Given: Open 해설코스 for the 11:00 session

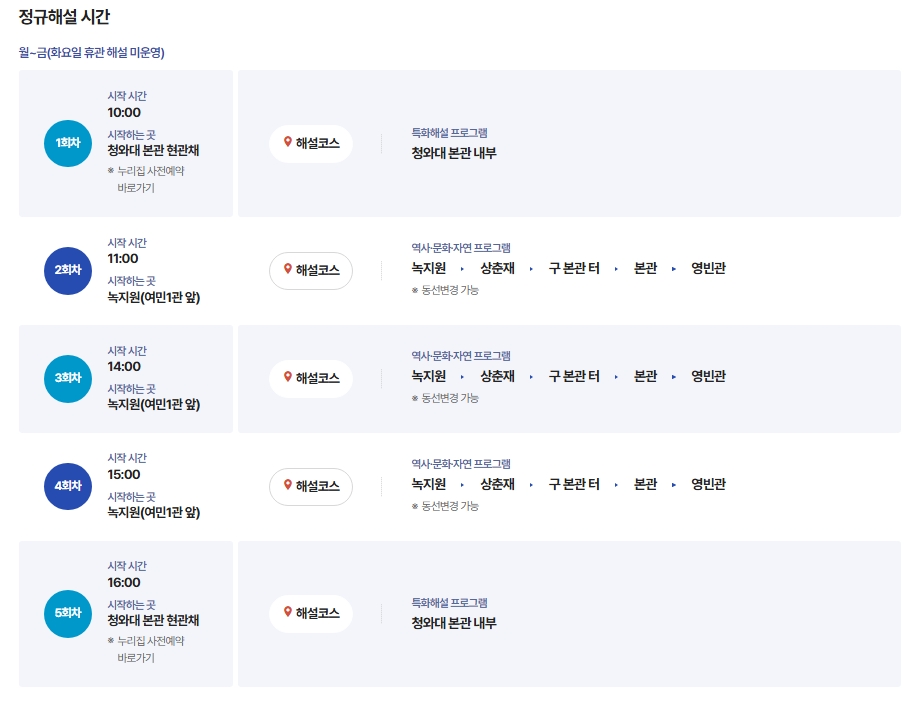Looking at the screenshot, I should (311, 271).
